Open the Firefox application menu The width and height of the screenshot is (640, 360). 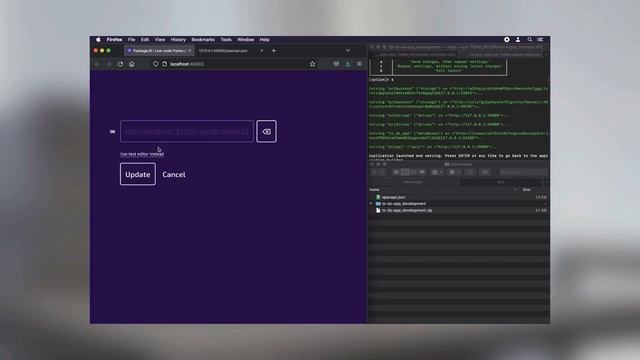[x=114, y=40]
